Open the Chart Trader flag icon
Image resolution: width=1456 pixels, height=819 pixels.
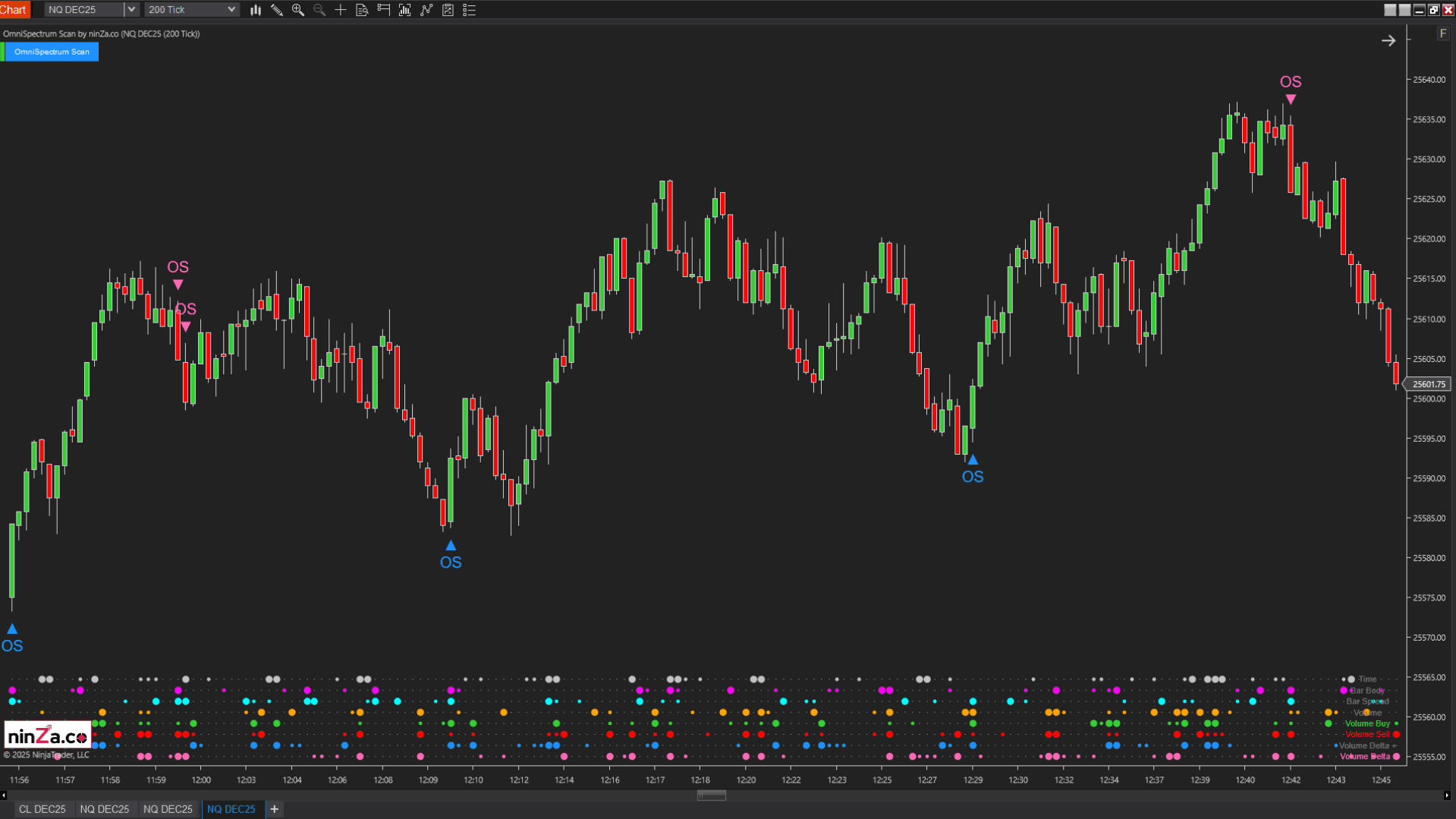pos(384,10)
